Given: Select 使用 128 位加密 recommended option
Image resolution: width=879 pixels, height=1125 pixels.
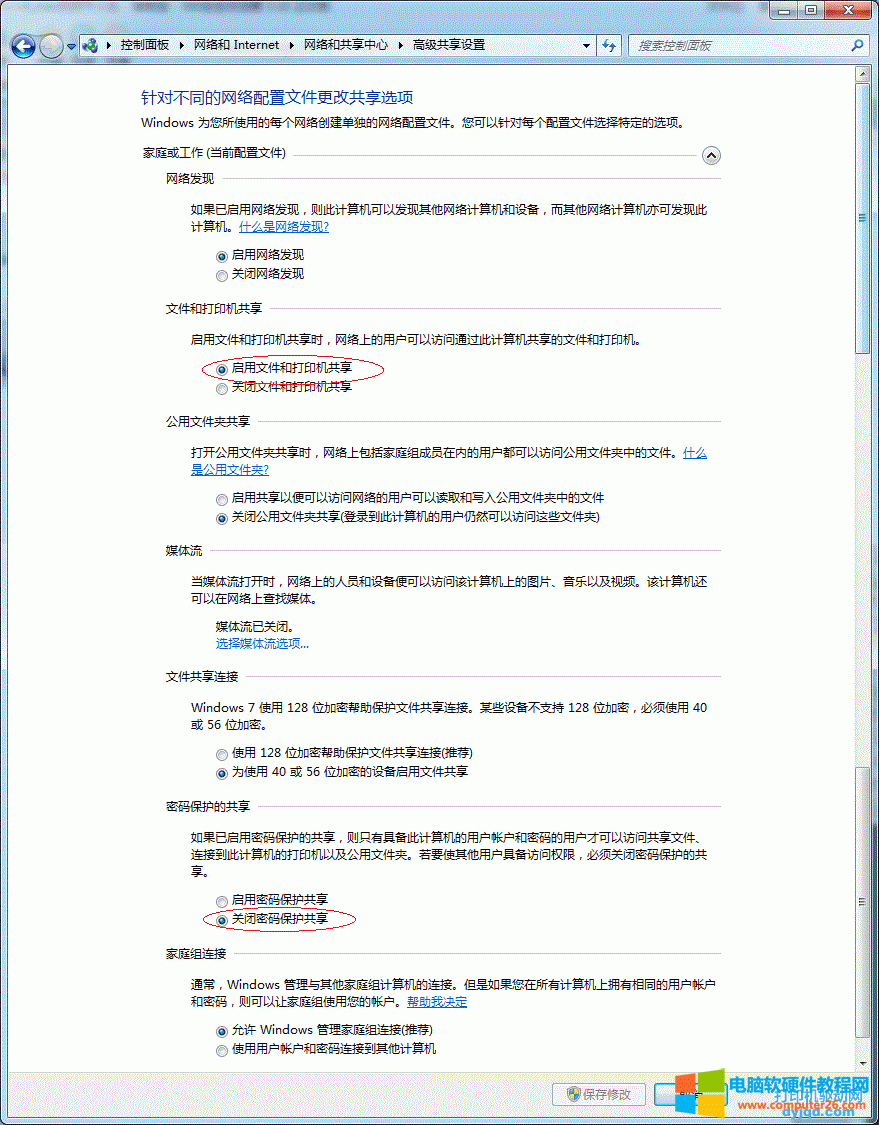Looking at the screenshot, I should (x=221, y=754).
